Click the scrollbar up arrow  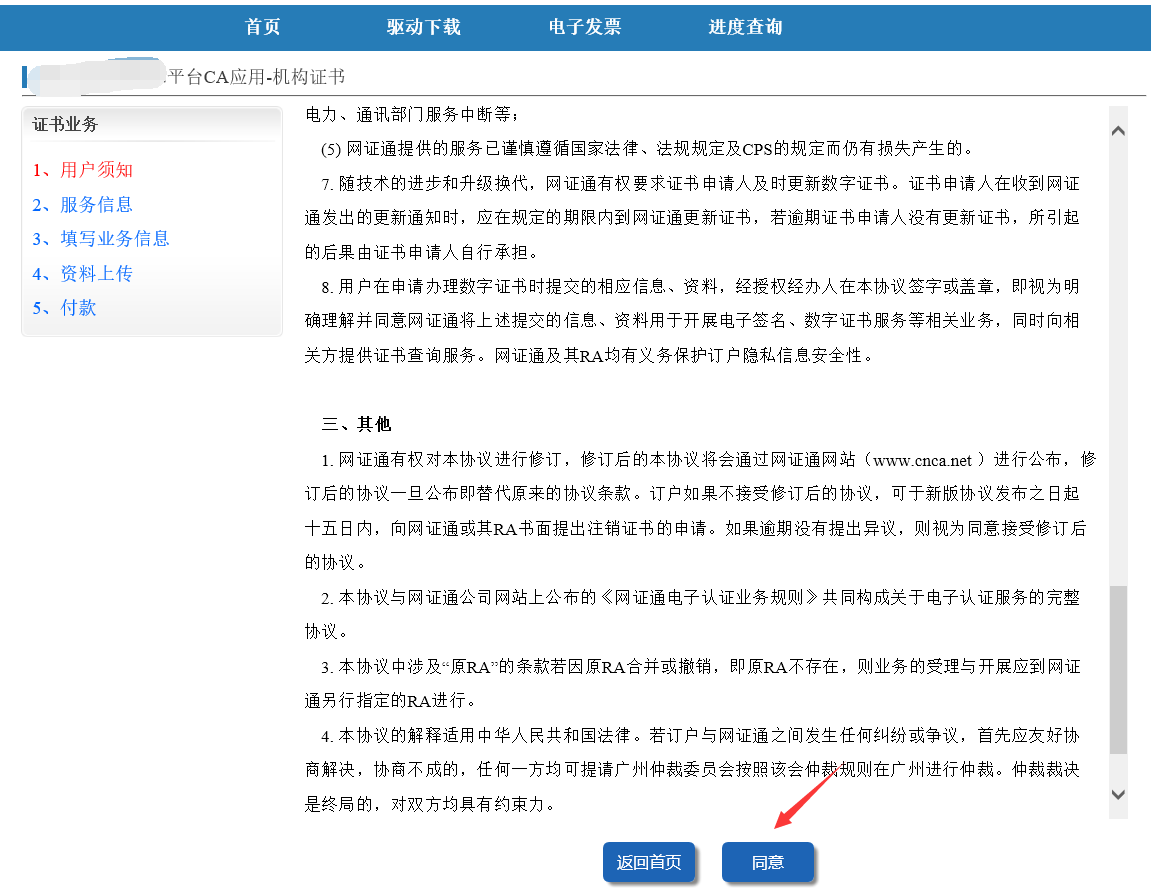click(x=1118, y=131)
